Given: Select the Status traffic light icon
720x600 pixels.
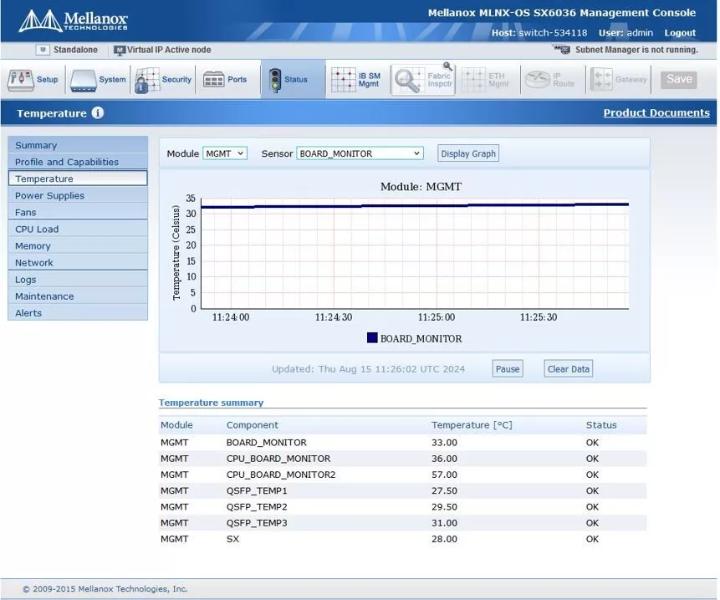Looking at the screenshot, I should [x=275, y=80].
